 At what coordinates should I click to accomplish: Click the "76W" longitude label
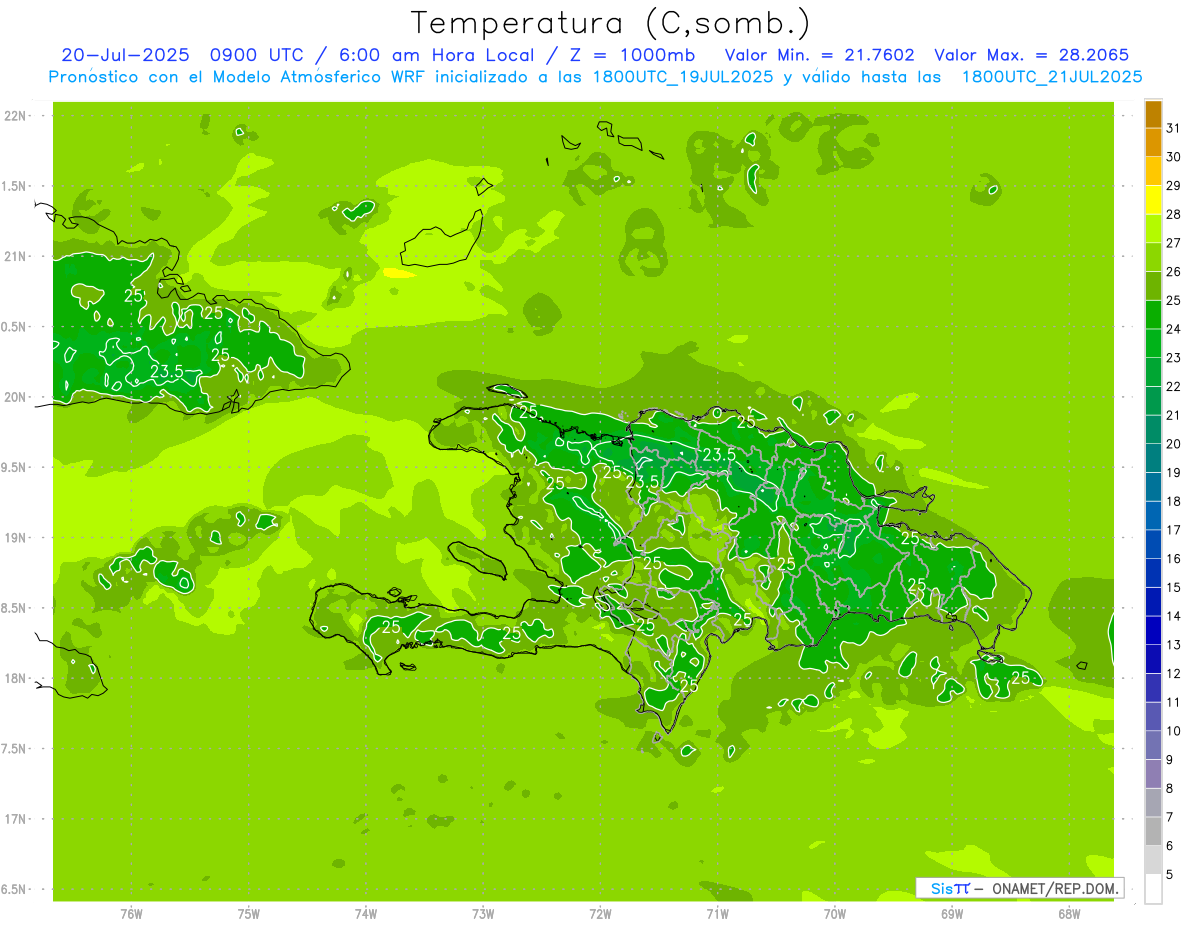(131, 913)
